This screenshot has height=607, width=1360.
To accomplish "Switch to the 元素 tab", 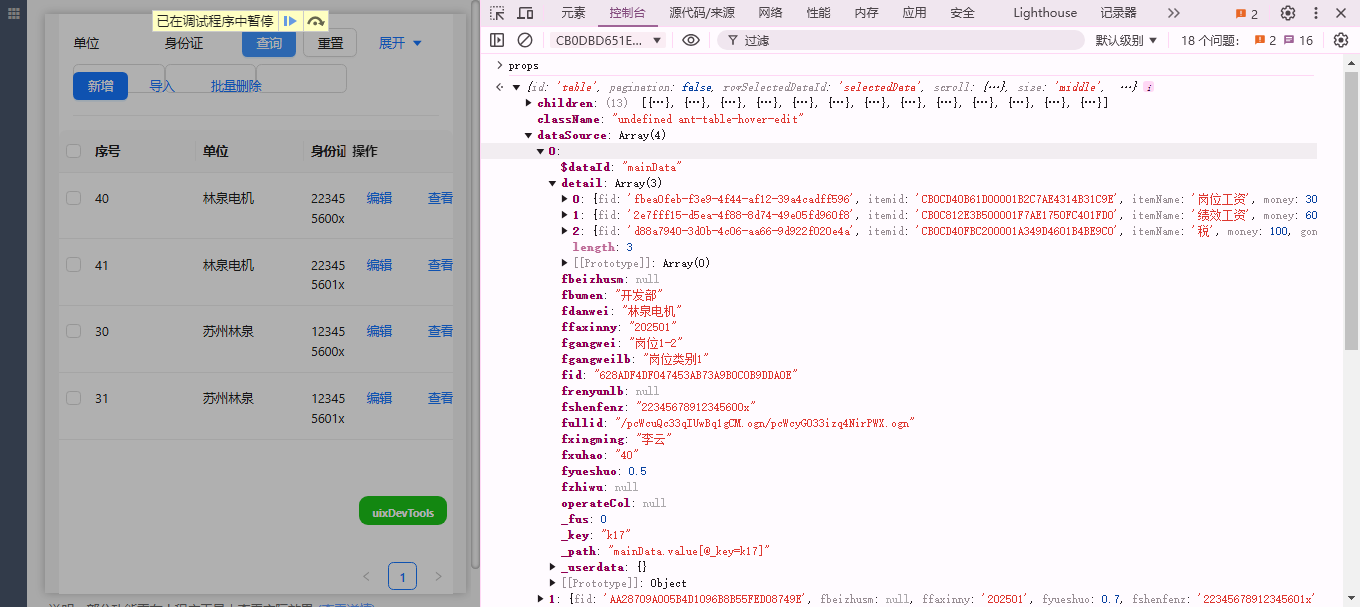I will coord(573,13).
